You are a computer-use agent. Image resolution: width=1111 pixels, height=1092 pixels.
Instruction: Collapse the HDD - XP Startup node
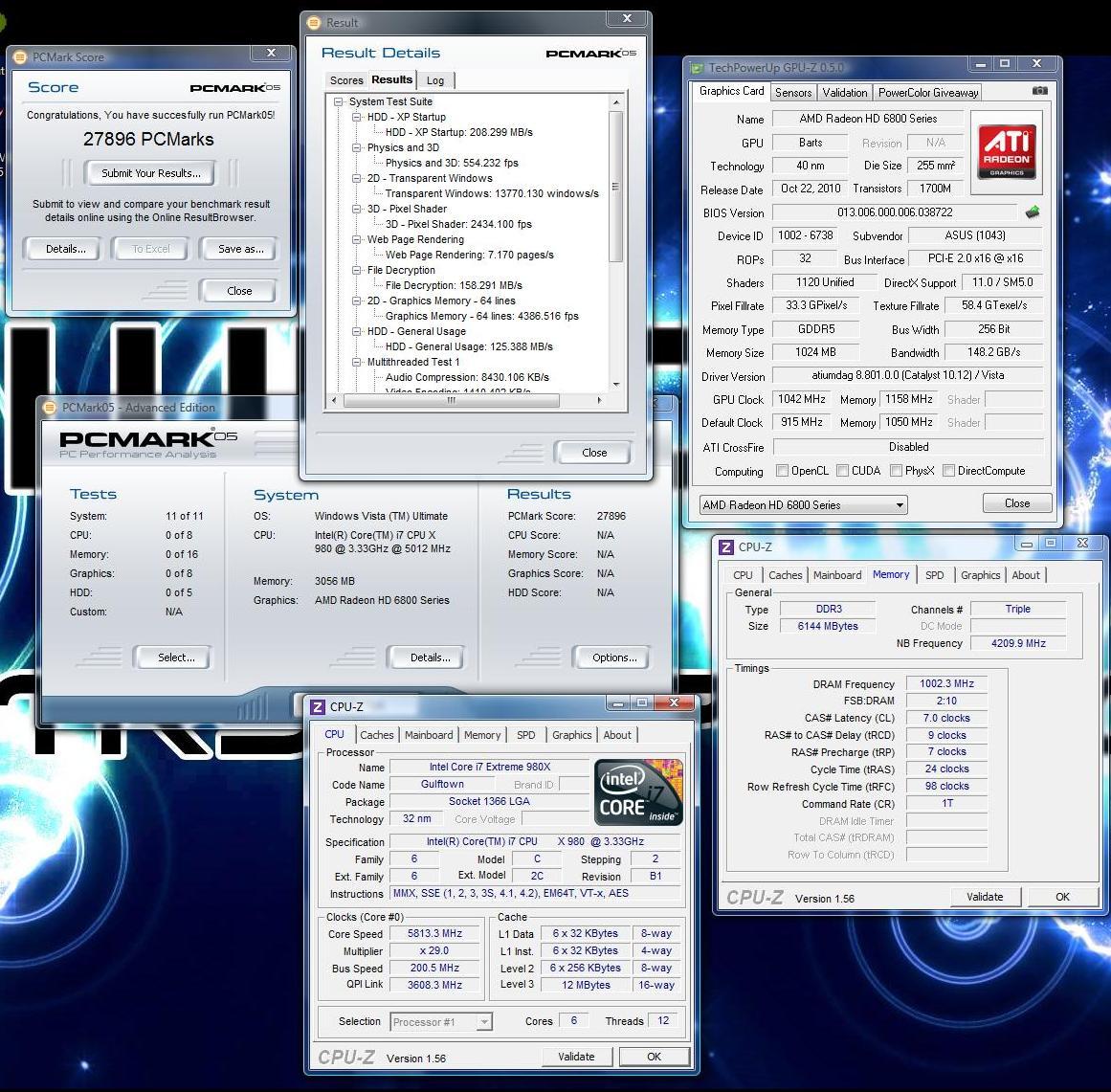pos(357,117)
